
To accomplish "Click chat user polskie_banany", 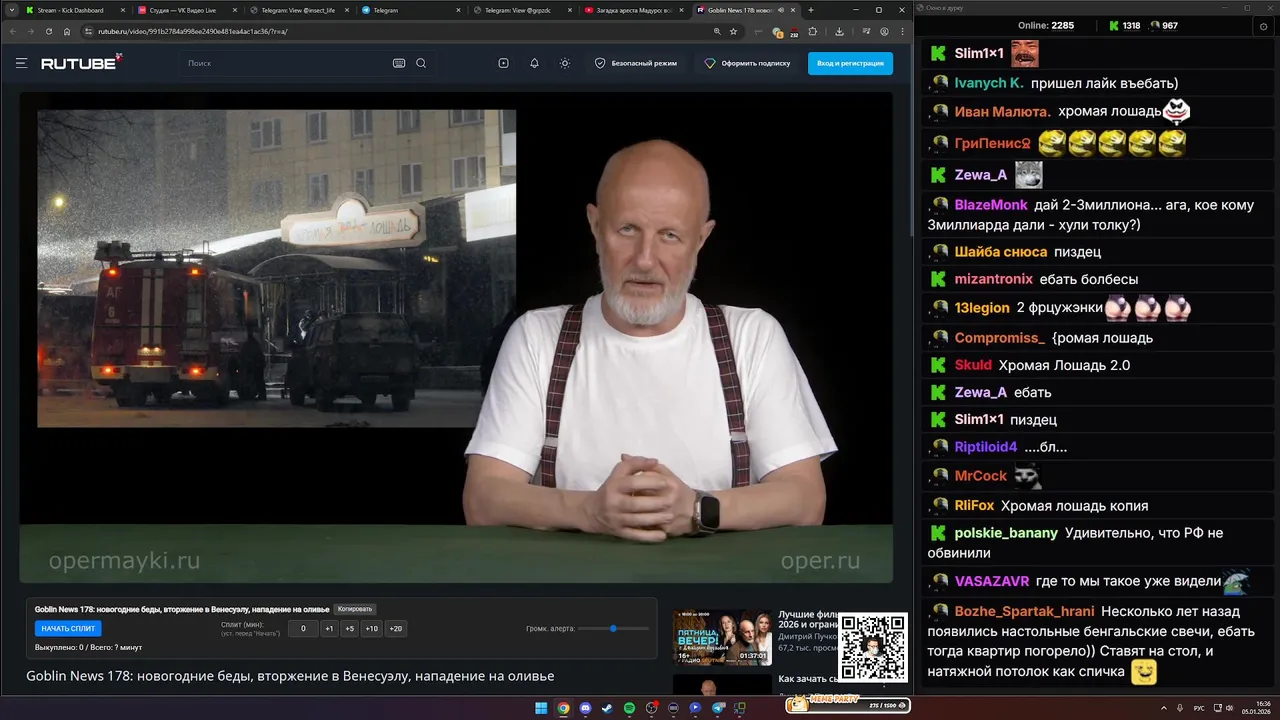I will [x=1006, y=533].
